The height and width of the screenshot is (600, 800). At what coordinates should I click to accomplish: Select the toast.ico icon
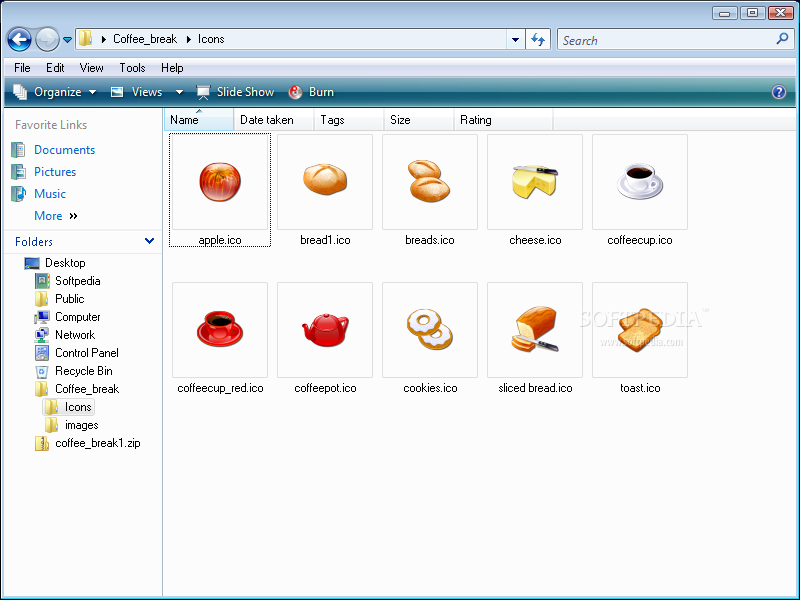(640, 330)
